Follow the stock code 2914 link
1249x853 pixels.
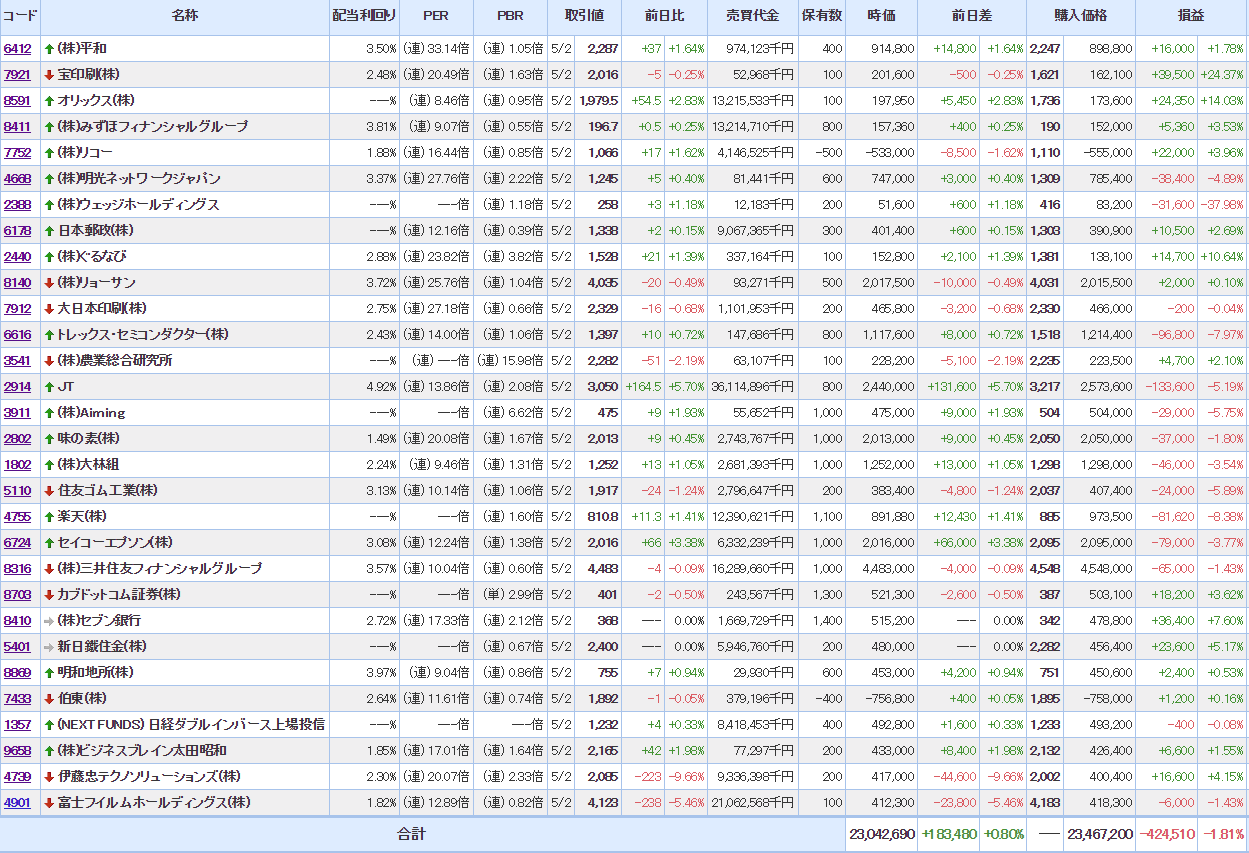pyautogui.click(x=17, y=387)
